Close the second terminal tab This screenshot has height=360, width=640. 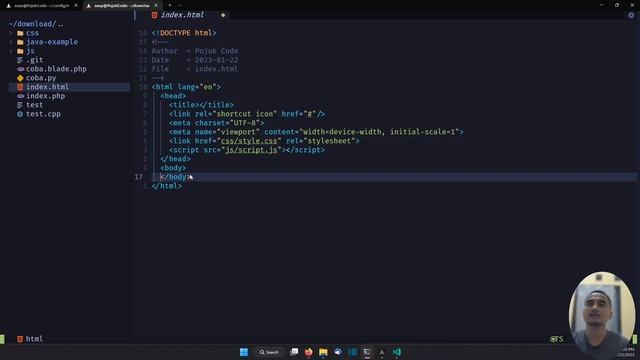tap(156, 6)
